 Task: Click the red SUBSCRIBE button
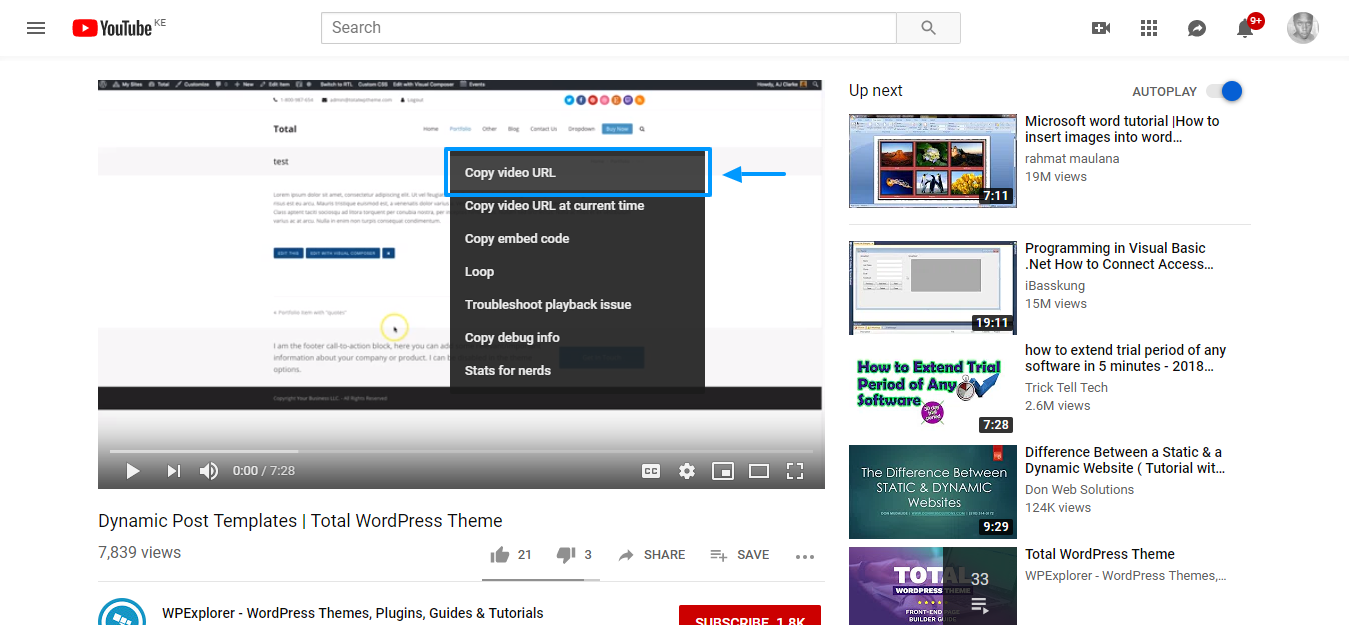tap(749, 616)
